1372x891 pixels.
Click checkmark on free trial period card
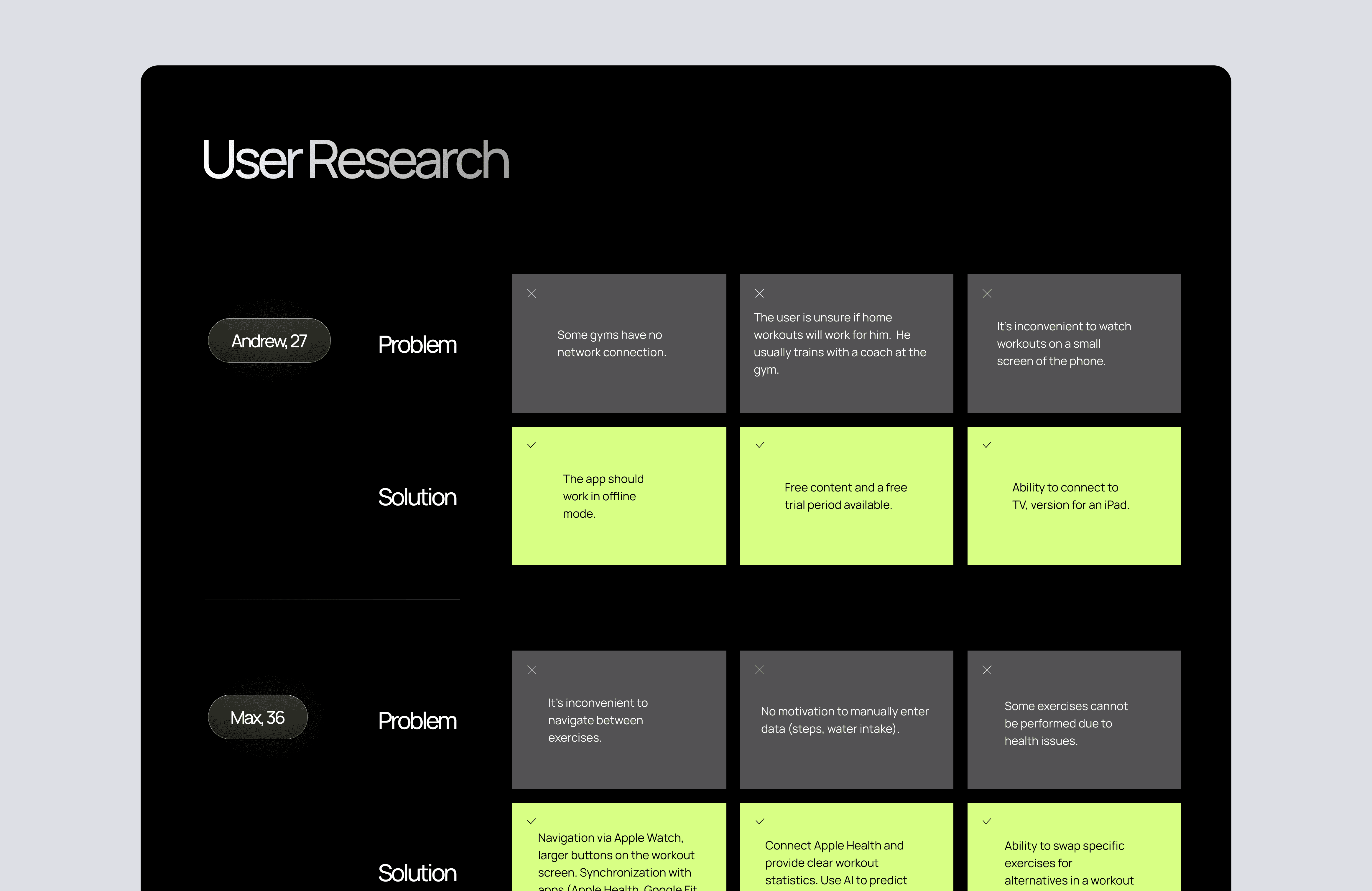coord(759,445)
